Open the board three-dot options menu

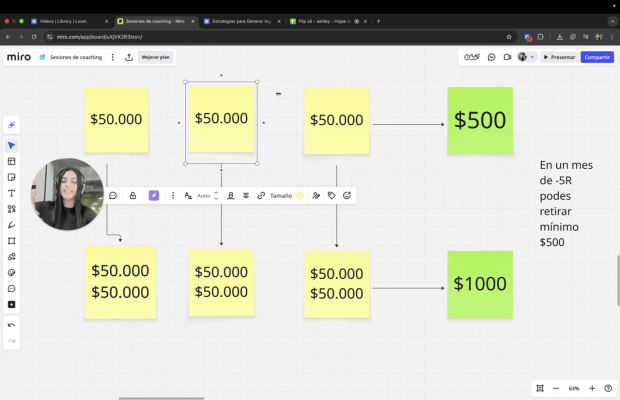pyautogui.click(x=112, y=57)
